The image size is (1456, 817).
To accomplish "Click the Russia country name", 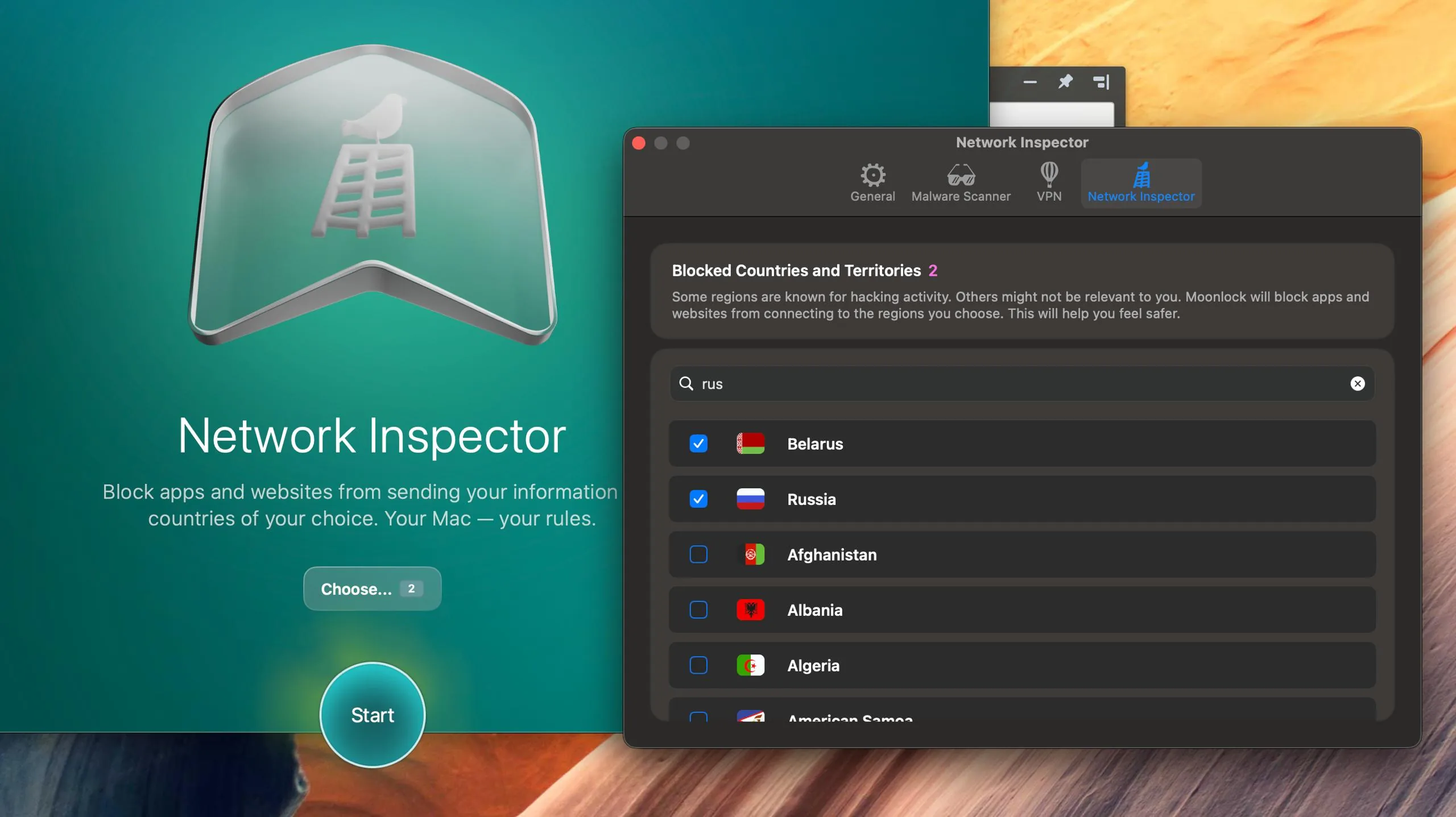I will 812,499.
